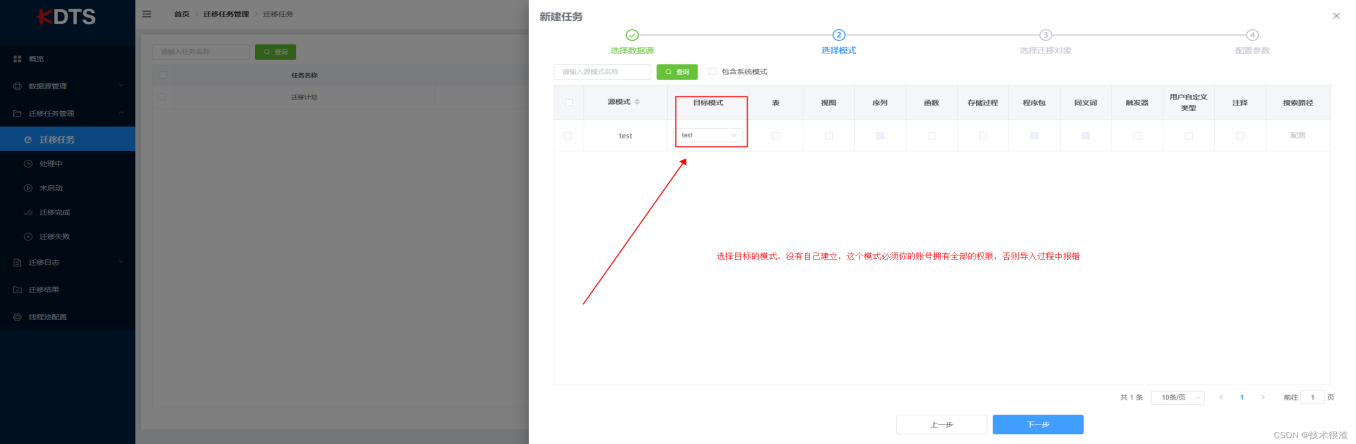
Task: Focus the 请输入源模式名称 search field
Action: (603, 72)
